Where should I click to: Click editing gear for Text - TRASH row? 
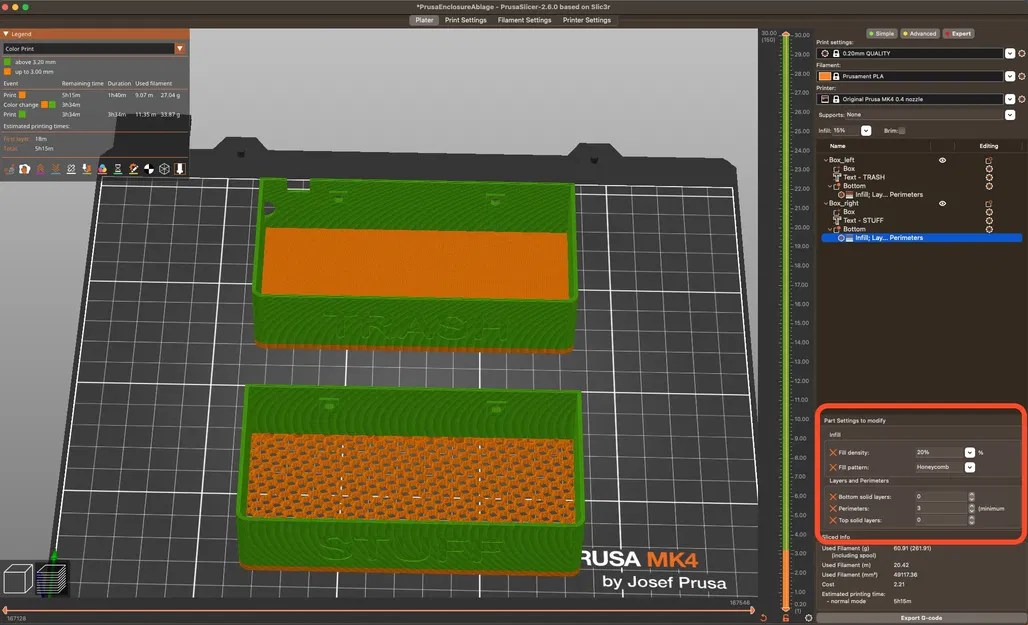click(x=989, y=178)
